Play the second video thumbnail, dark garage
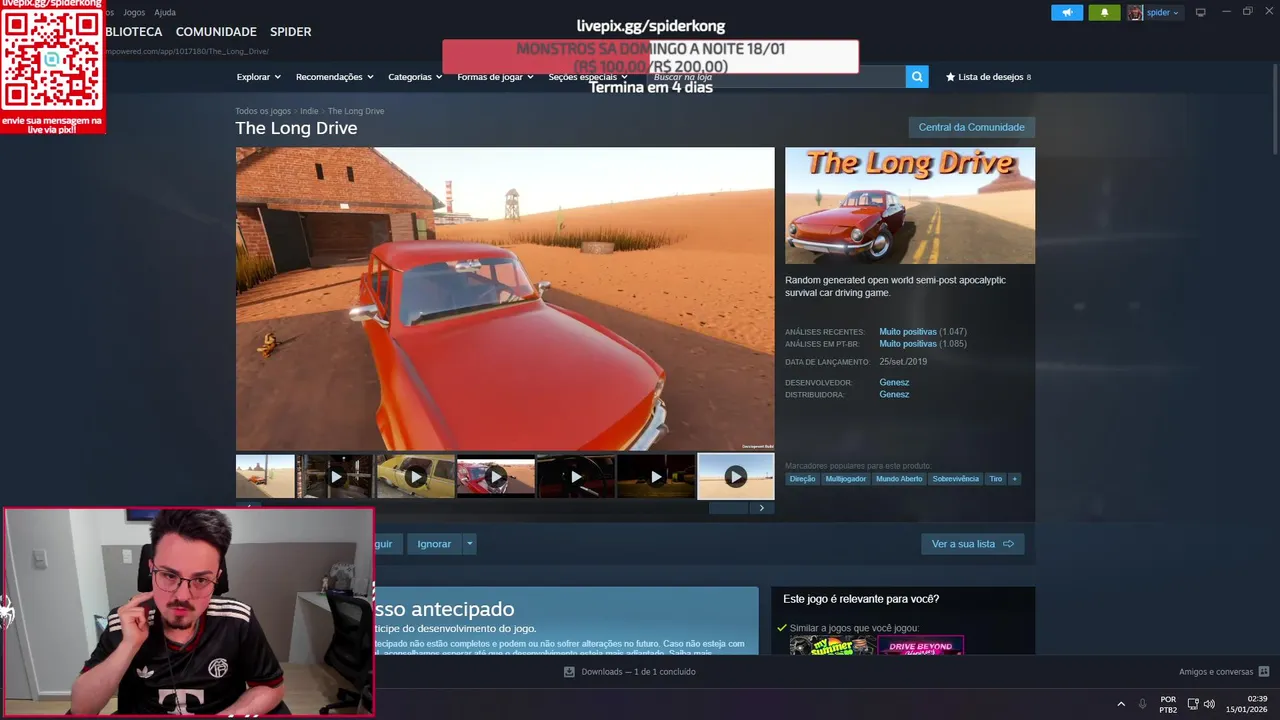 (x=336, y=477)
